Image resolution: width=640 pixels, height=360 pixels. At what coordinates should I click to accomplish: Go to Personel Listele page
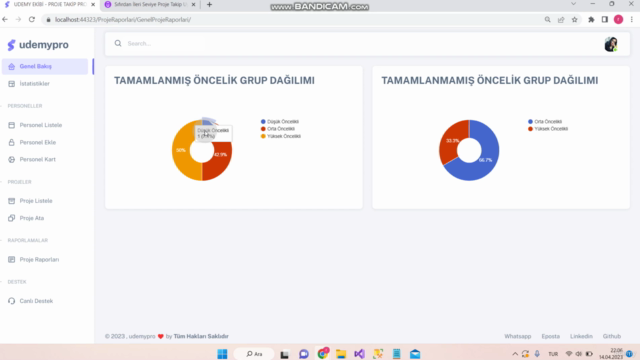[x=41, y=125]
